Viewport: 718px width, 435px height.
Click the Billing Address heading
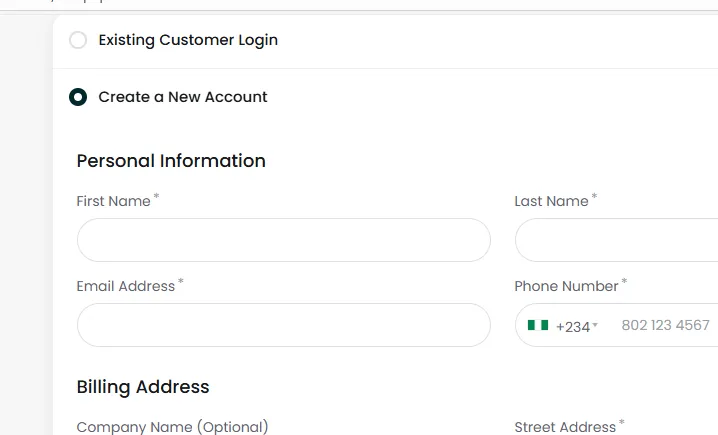point(143,387)
